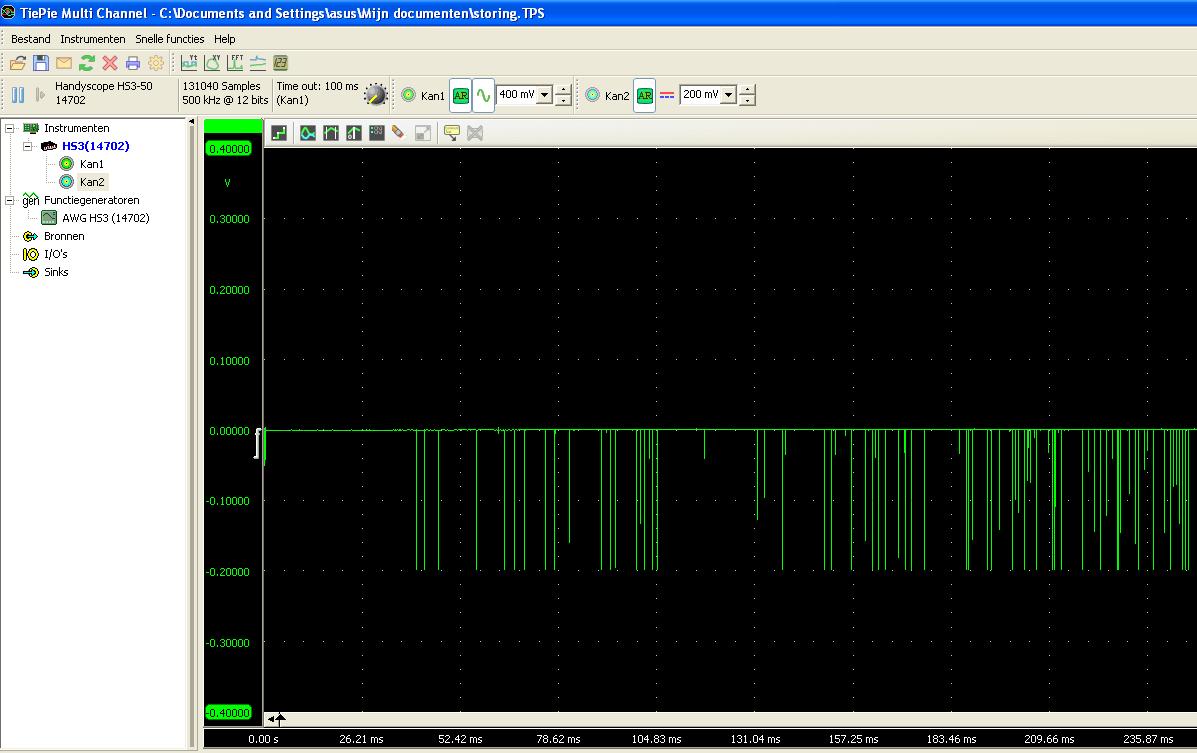Viewport: 1197px width, 753px height.
Task: Click the Time out adjustment knob
Action: coord(375,95)
